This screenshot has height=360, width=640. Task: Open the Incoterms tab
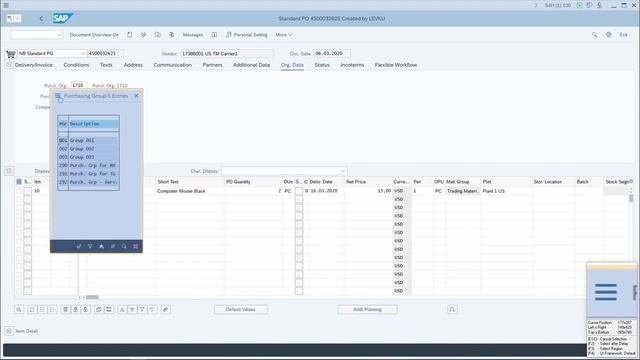click(352, 65)
